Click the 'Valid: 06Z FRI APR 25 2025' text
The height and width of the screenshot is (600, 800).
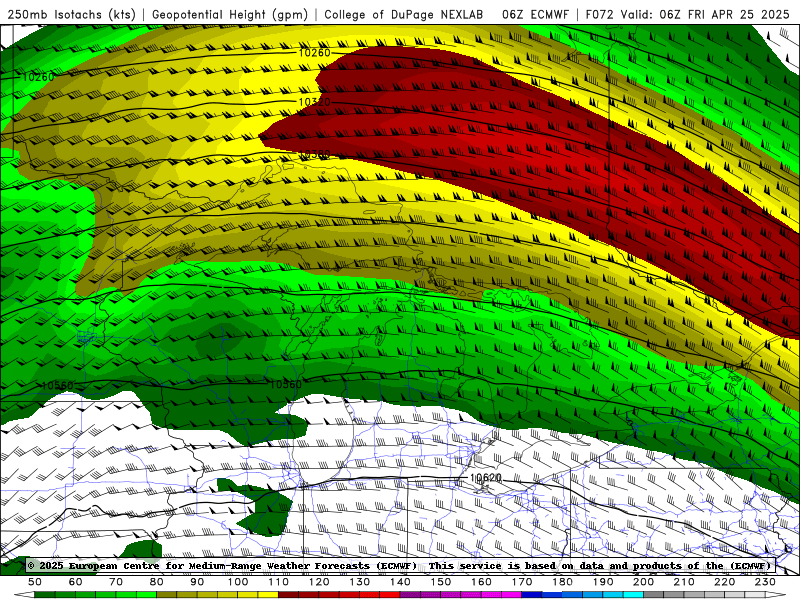pyautogui.click(x=706, y=15)
